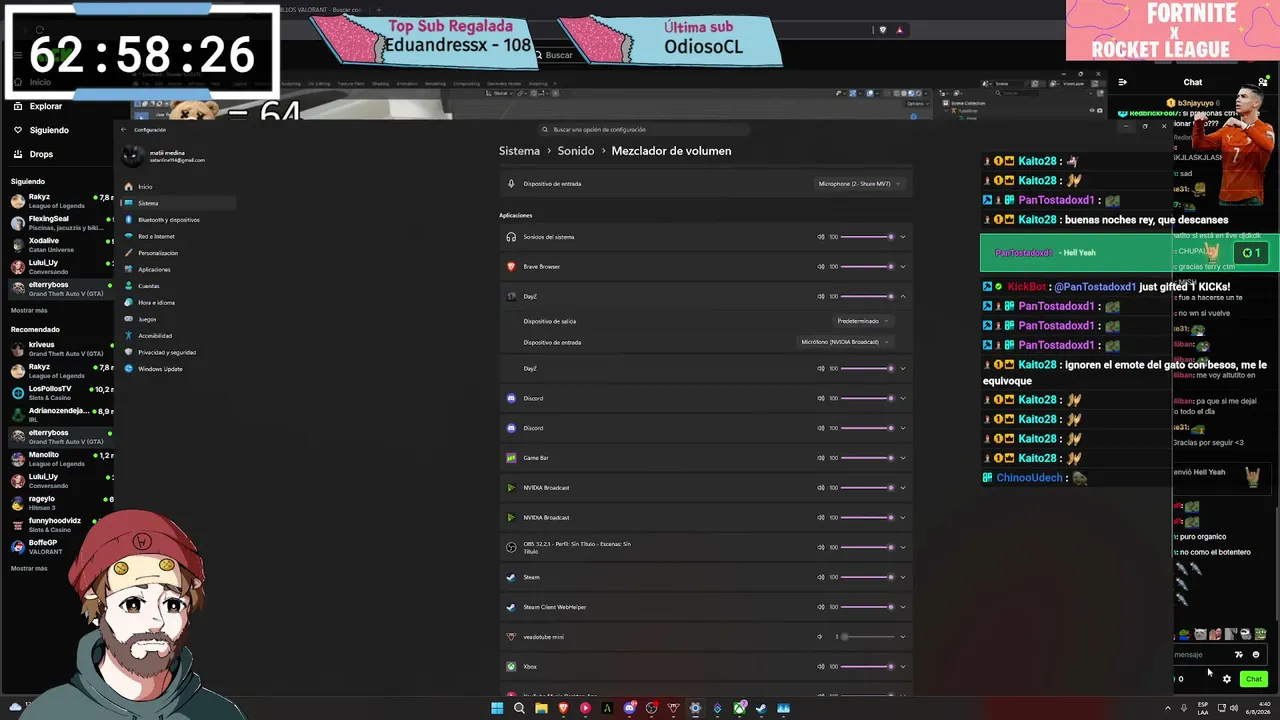Expand the Sonidos del sistema row
This screenshot has height=720, width=1280.
coord(903,237)
